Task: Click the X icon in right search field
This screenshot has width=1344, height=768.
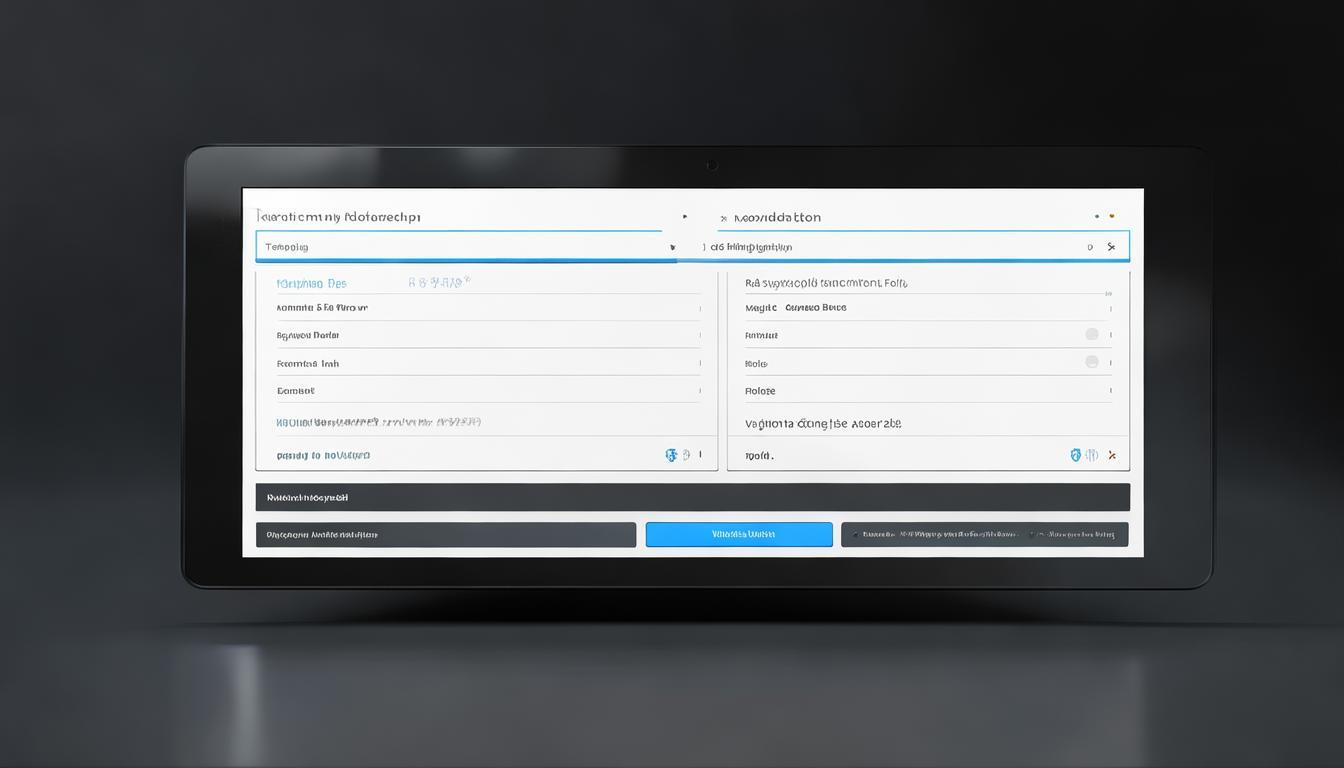Action: (x=1111, y=247)
